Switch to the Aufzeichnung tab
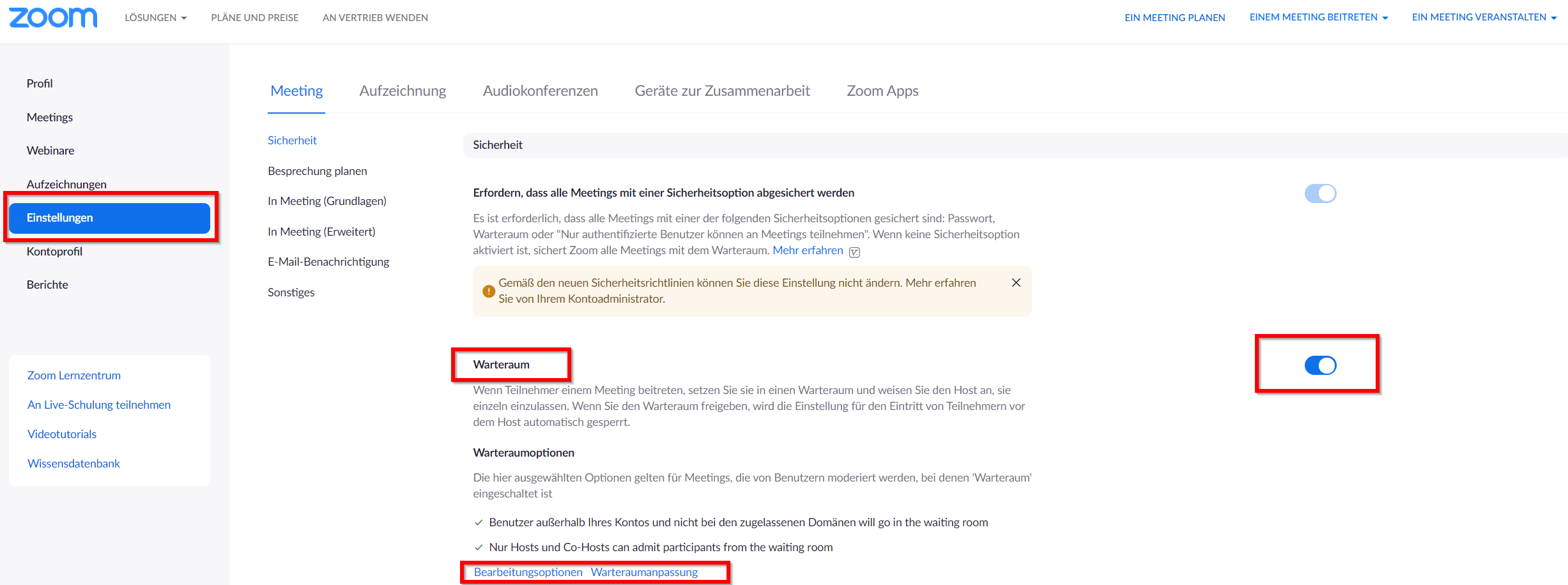The image size is (1568, 585). tap(403, 91)
